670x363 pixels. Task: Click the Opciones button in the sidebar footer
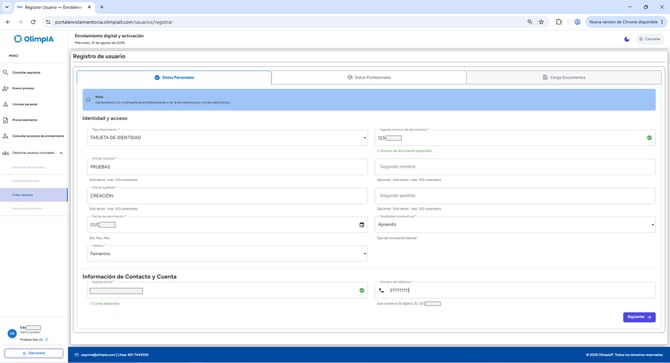tap(34, 353)
